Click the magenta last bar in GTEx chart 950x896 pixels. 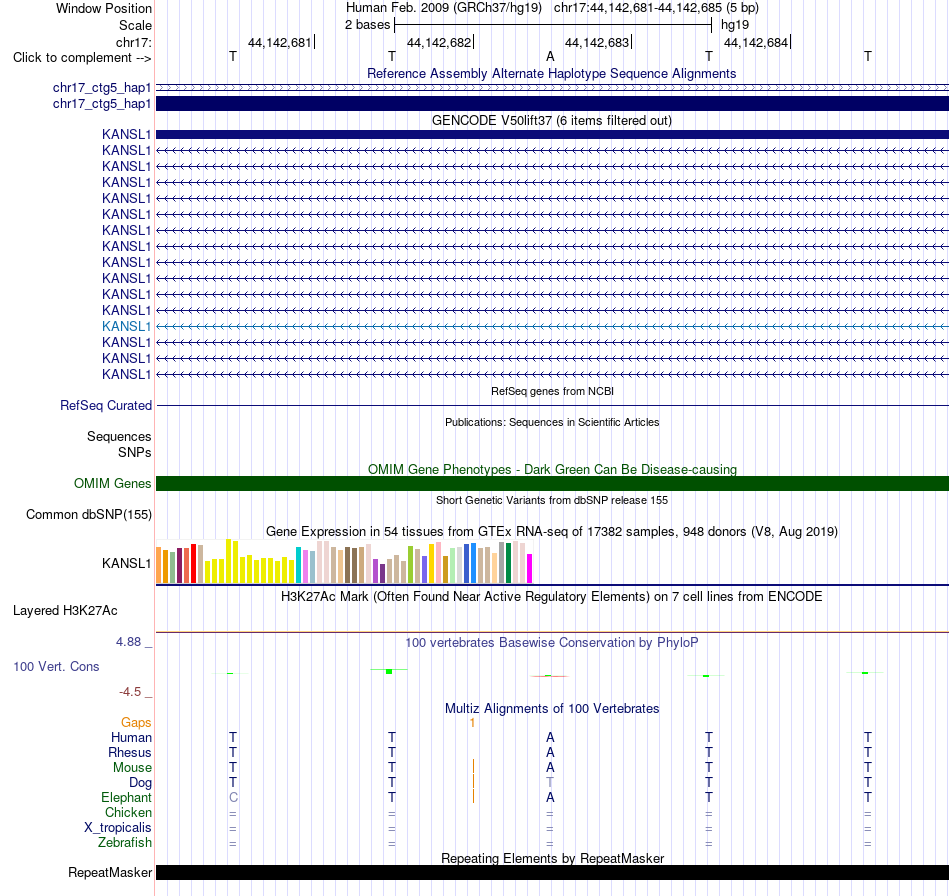(x=529, y=569)
